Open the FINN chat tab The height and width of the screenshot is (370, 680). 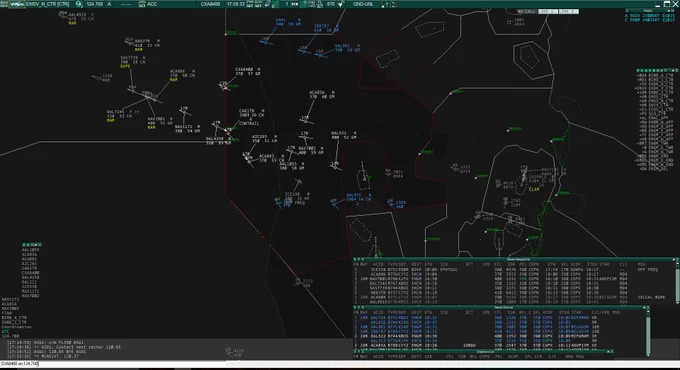click(x=7, y=313)
